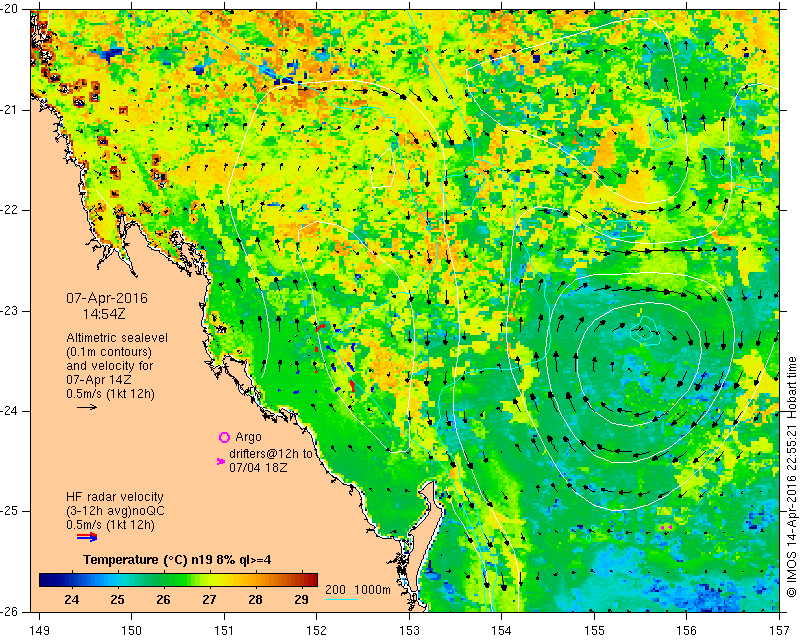Click the colorbar tick label 27
This screenshot has width=800, height=640.
(210, 599)
